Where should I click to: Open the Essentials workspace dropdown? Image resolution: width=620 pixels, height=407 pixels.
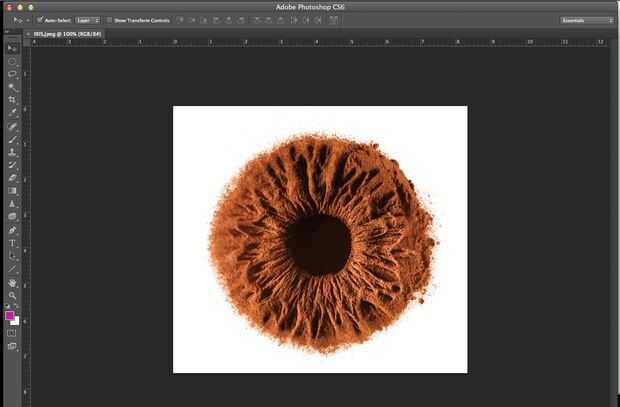point(586,20)
